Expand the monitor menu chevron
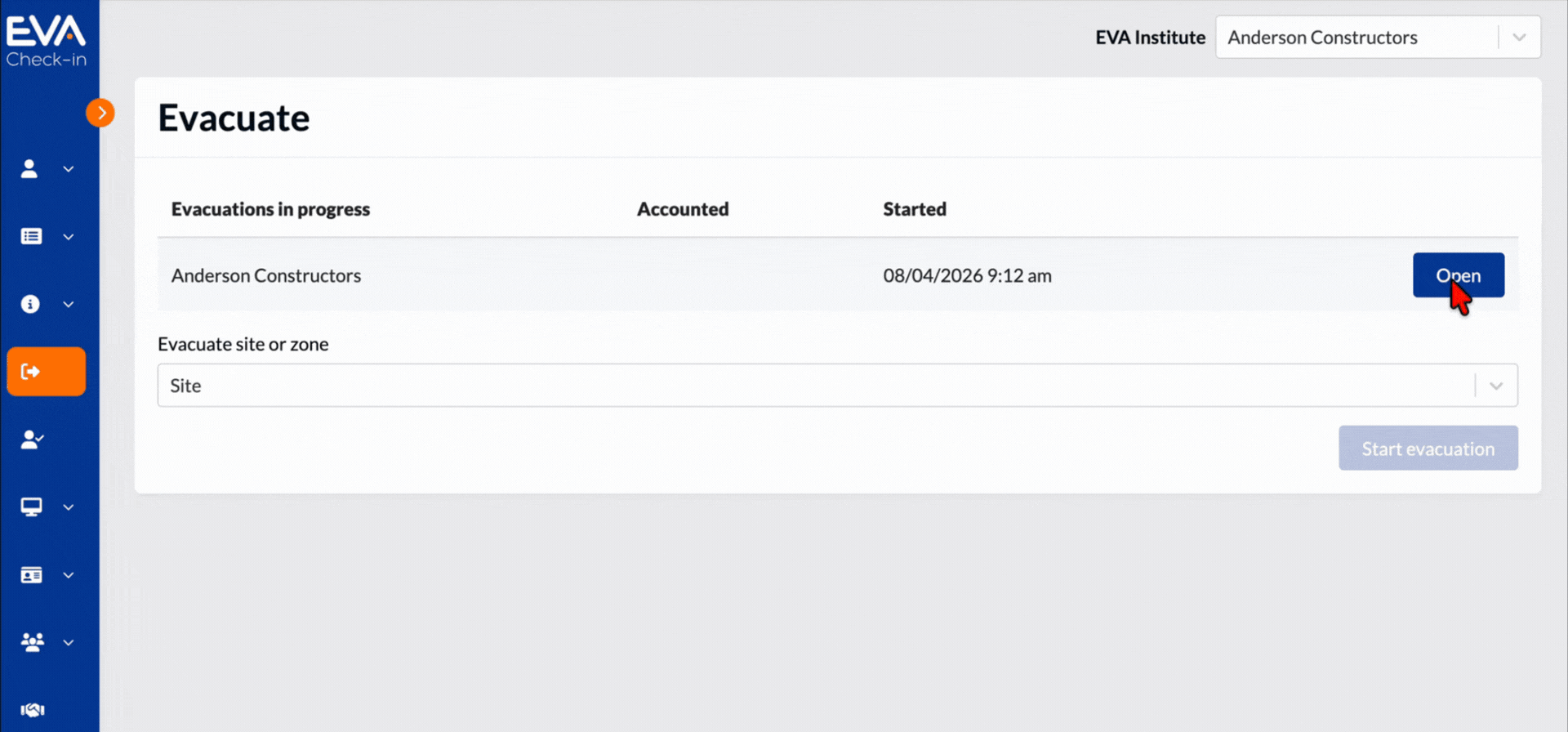The image size is (1568, 732). [69, 507]
